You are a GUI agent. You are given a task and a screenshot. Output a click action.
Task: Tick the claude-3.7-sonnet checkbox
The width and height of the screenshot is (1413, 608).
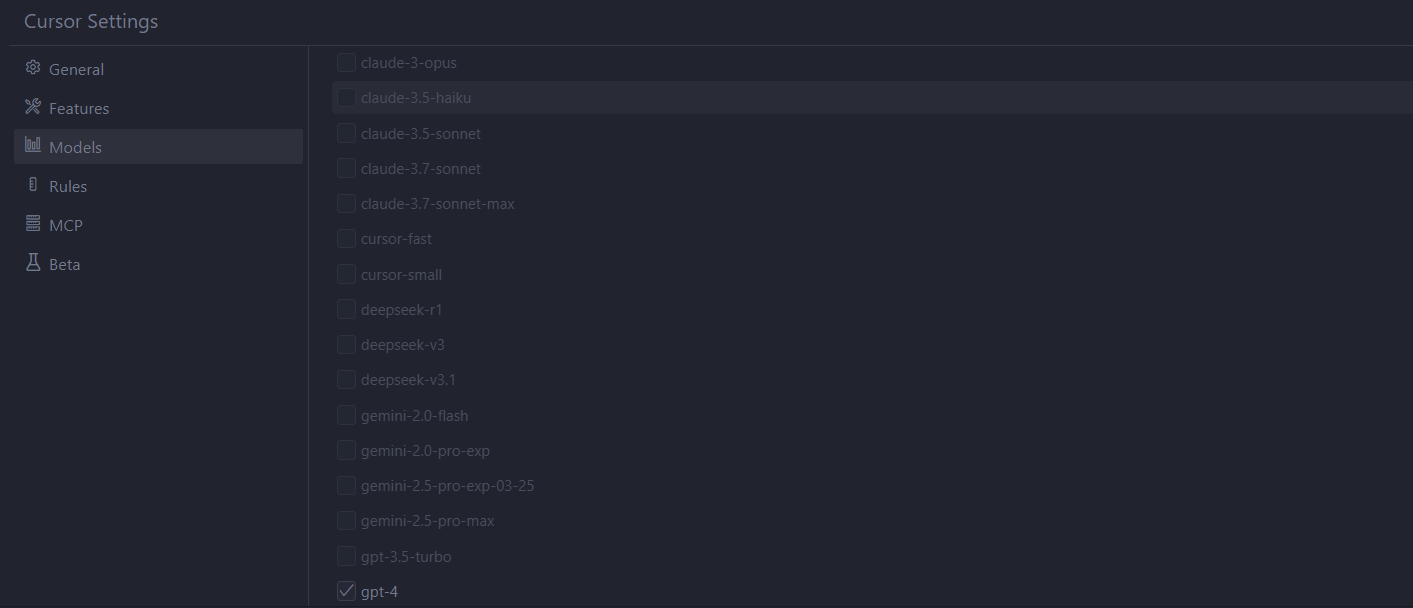[346, 168]
